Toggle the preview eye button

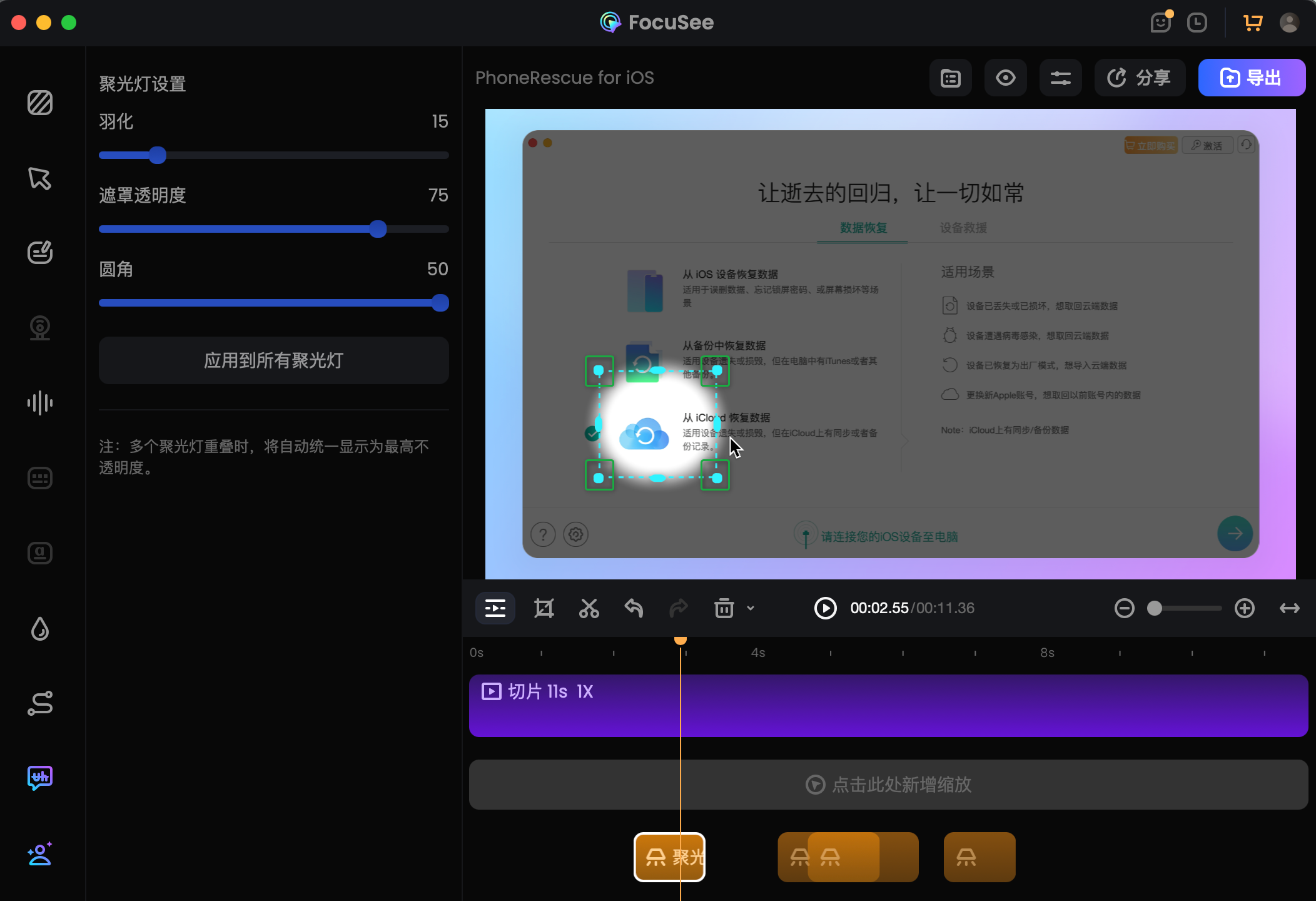click(x=1006, y=78)
